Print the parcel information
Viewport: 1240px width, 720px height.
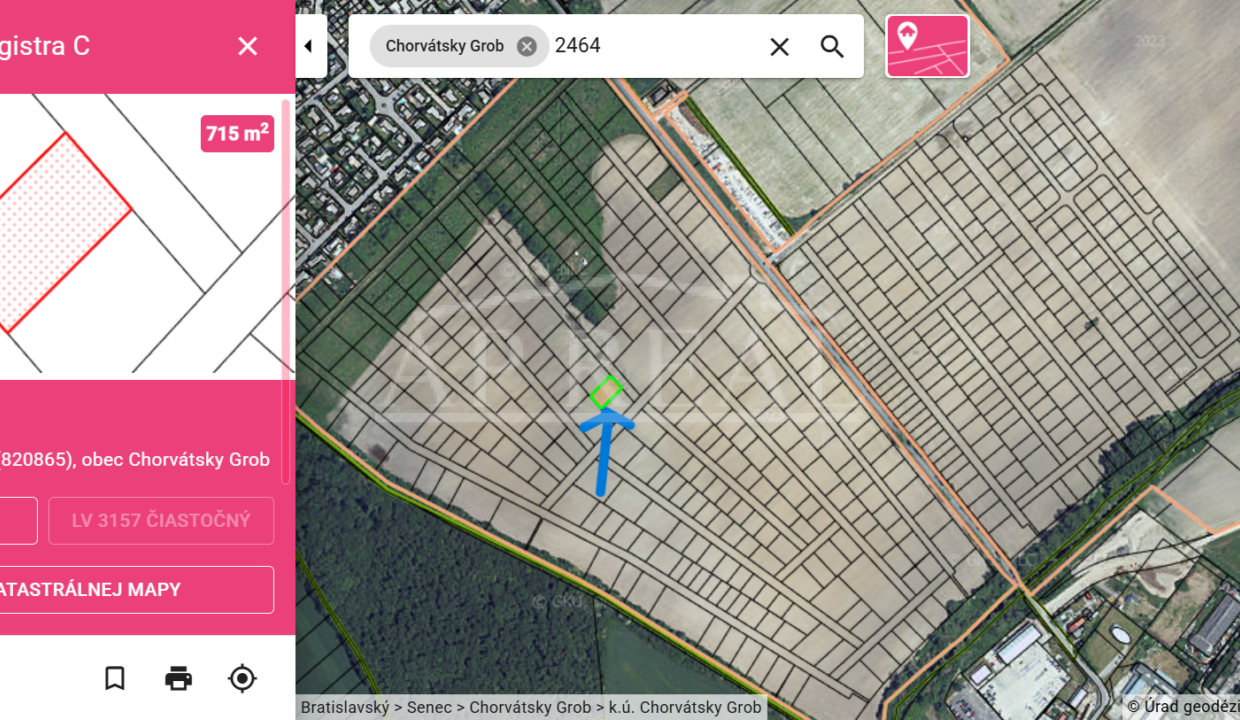pyautogui.click(x=178, y=678)
